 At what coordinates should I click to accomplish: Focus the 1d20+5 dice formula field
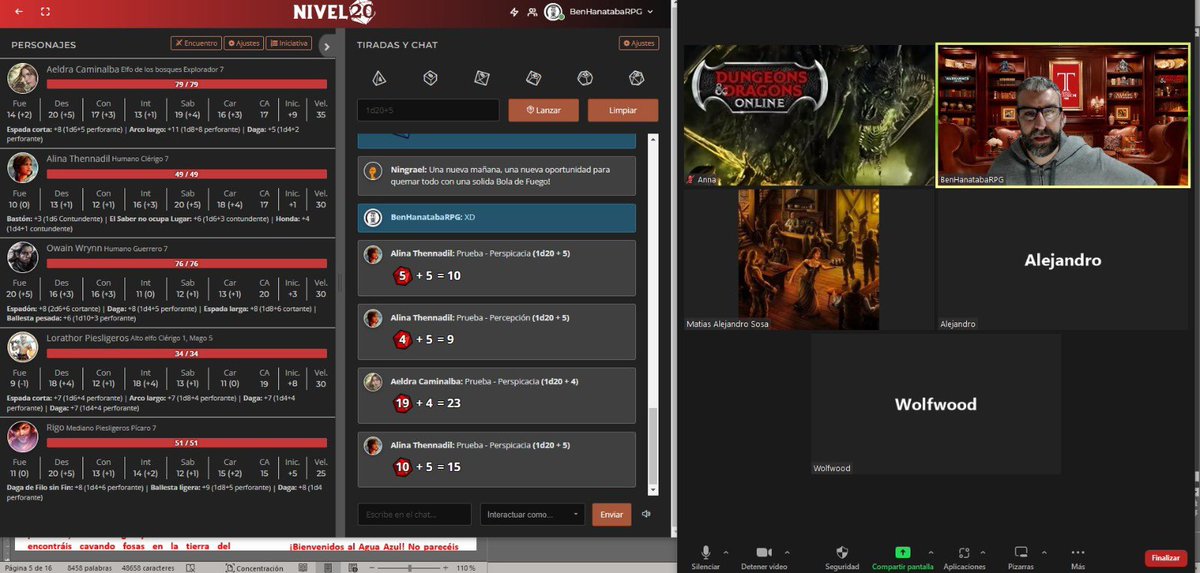(428, 110)
